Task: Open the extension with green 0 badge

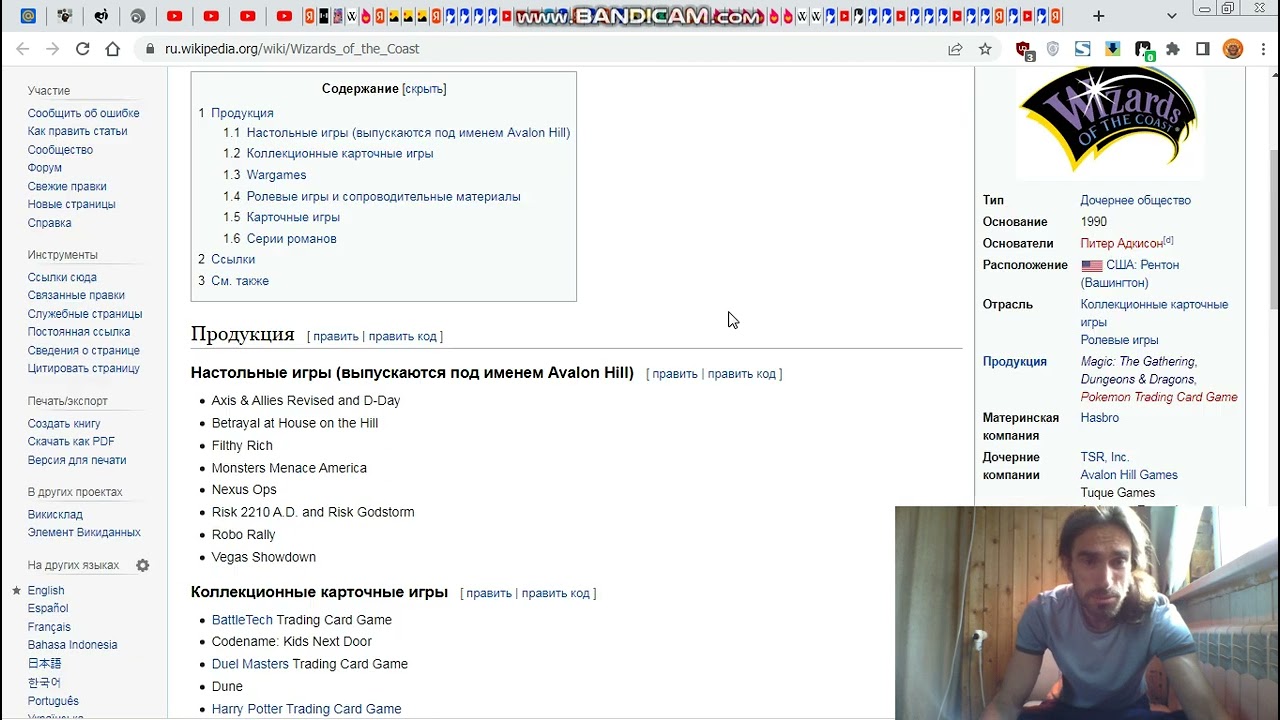Action: tap(1144, 50)
